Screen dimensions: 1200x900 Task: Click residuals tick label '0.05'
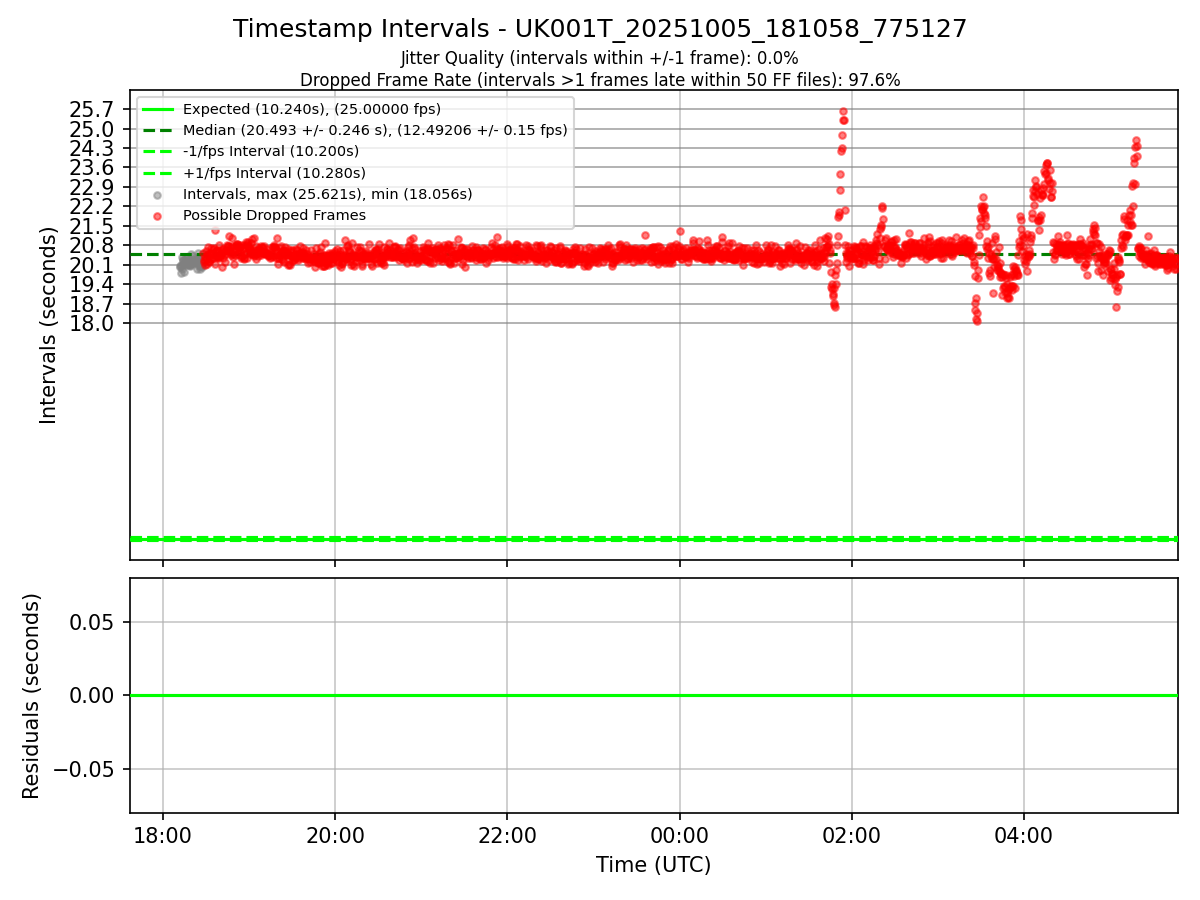[x=92, y=622]
